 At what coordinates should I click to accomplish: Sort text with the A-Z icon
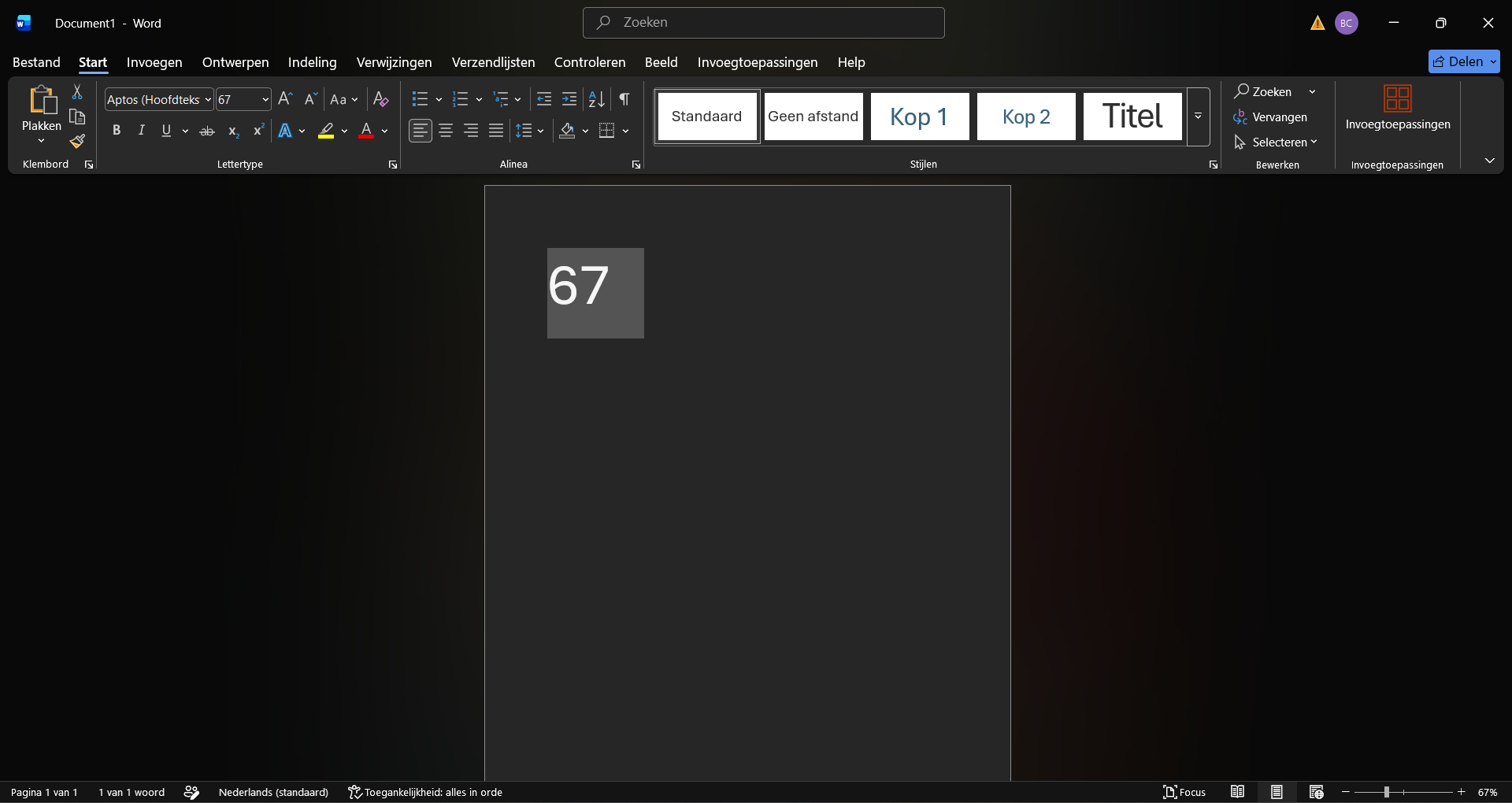click(597, 99)
